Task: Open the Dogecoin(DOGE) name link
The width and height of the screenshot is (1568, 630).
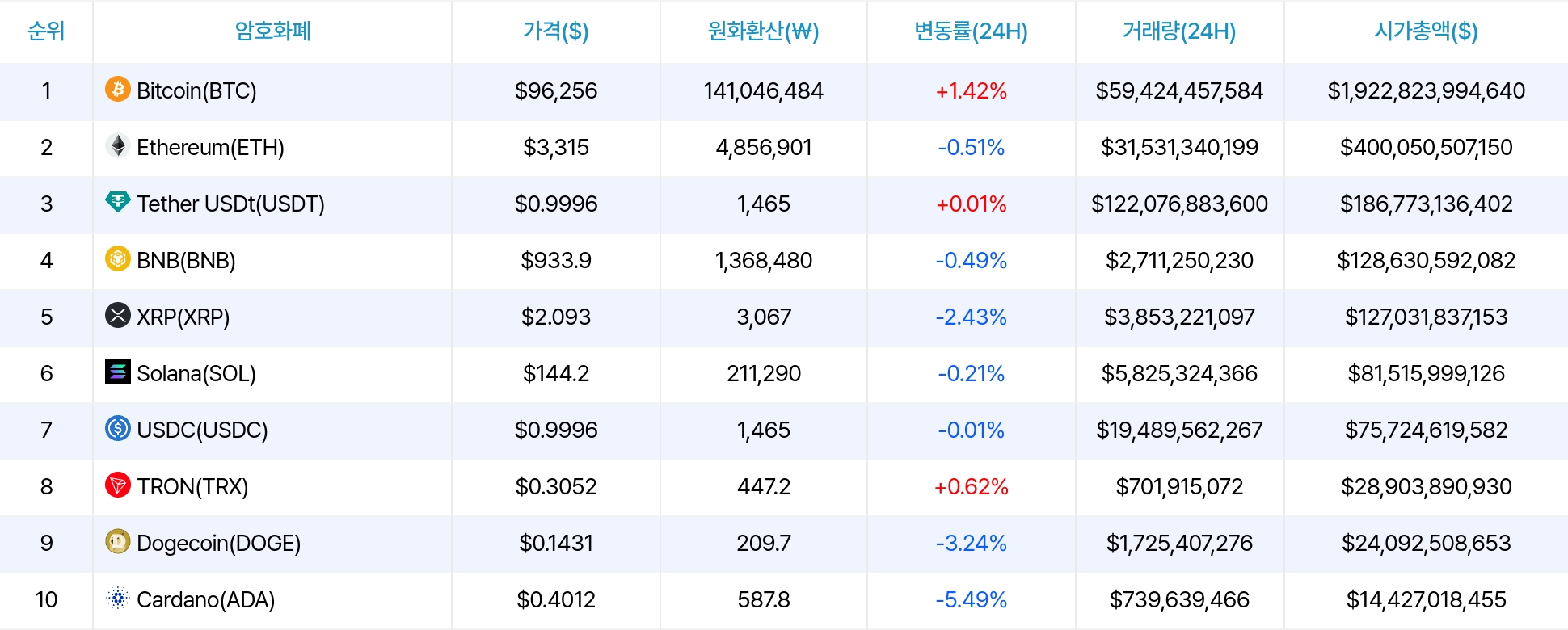Action: point(218,543)
